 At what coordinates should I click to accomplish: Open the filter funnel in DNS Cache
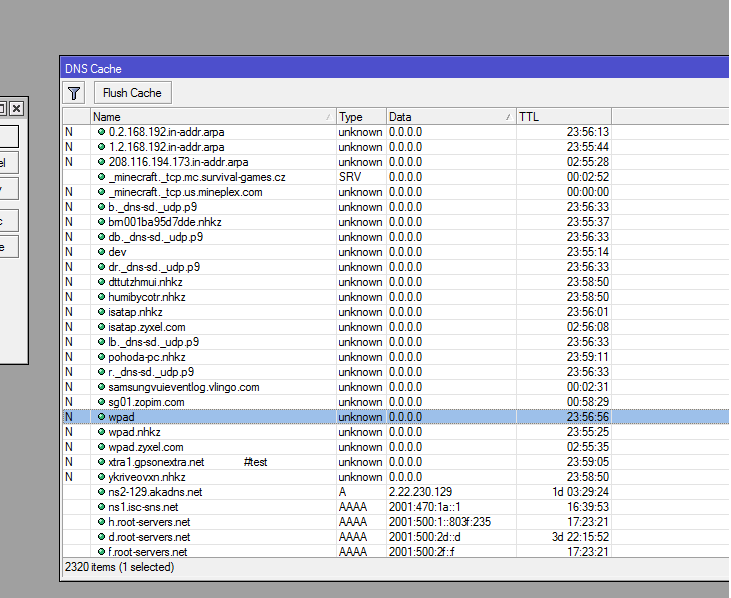pyautogui.click(x=74, y=93)
